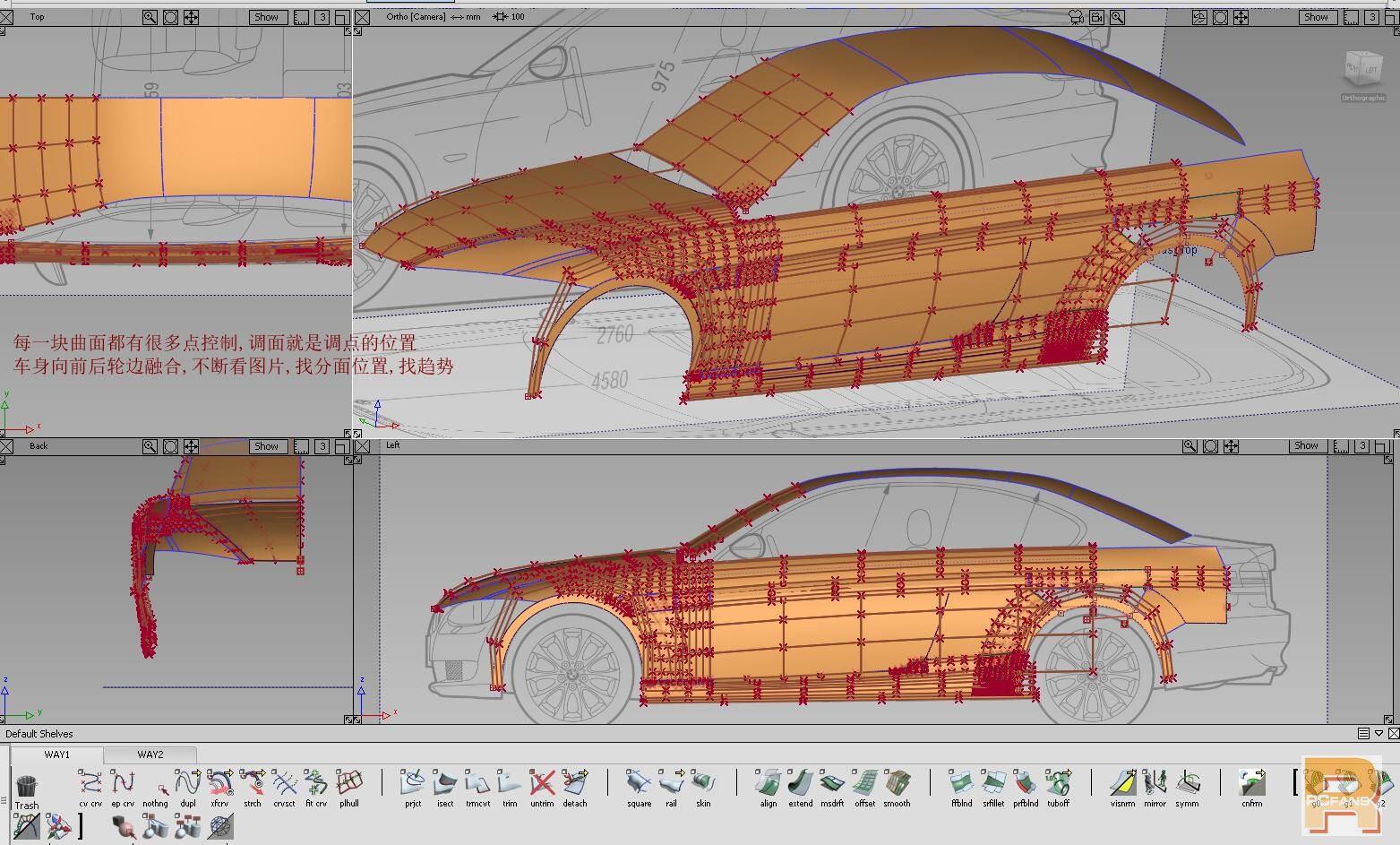1400x845 pixels.
Task: Select the extend surface tool
Action: coord(801,789)
